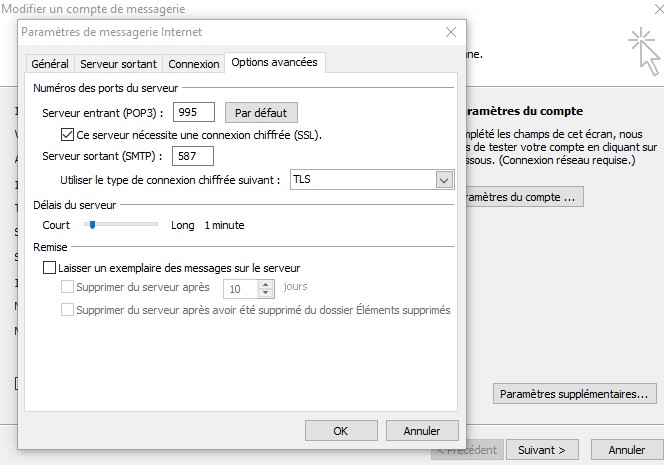
Task: Open the TLS encryption type dropdown
Action: click(x=444, y=180)
